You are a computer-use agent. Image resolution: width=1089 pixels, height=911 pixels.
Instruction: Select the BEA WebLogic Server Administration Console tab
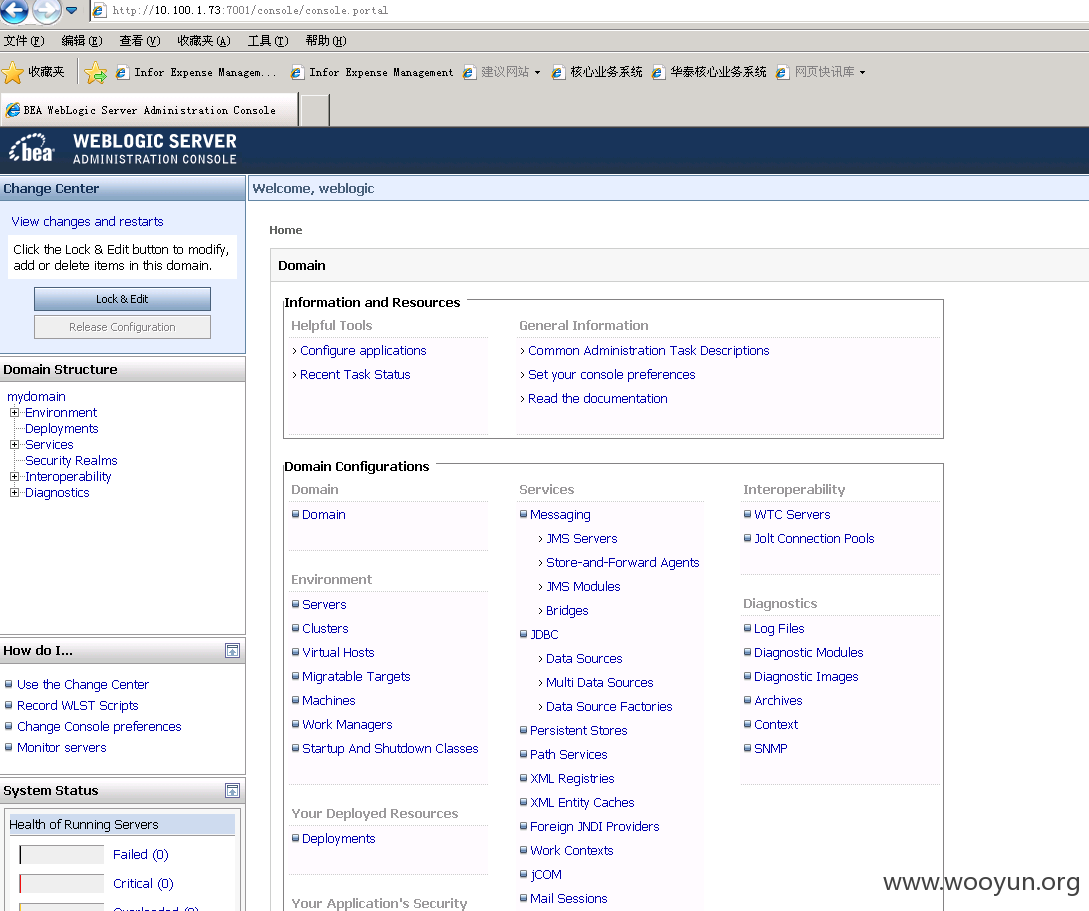pyautogui.click(x=149, y=110)
